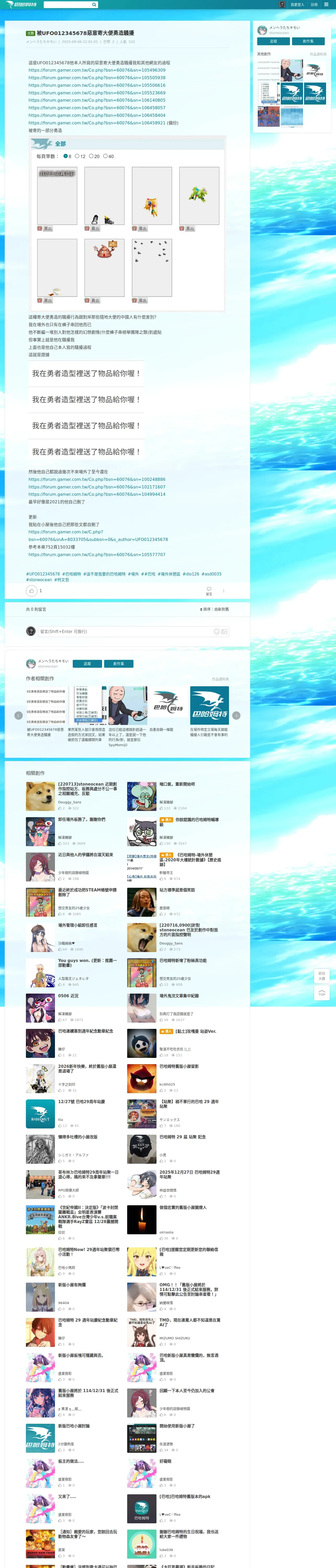Open related post You guys won.
The image size is (336, 1568).
[x=88, y=963]
